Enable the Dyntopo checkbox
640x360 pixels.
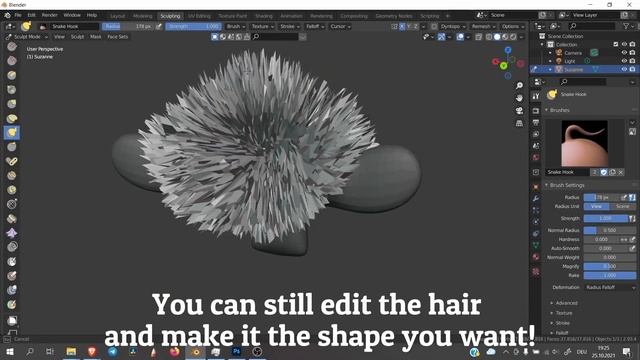pos(434,27)
